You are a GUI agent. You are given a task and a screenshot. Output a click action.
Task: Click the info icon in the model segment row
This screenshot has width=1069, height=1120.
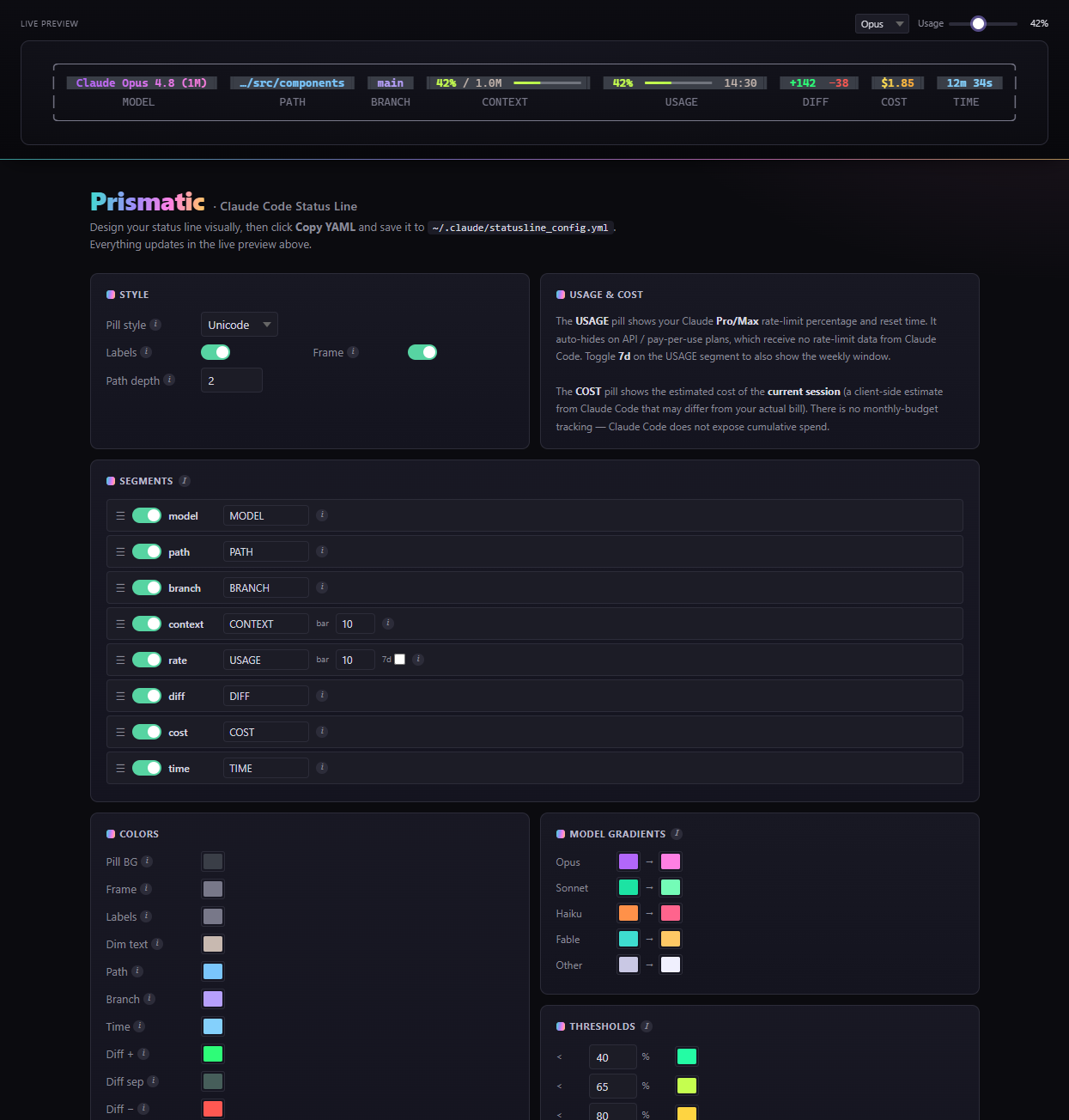click(x=322, y=515)
